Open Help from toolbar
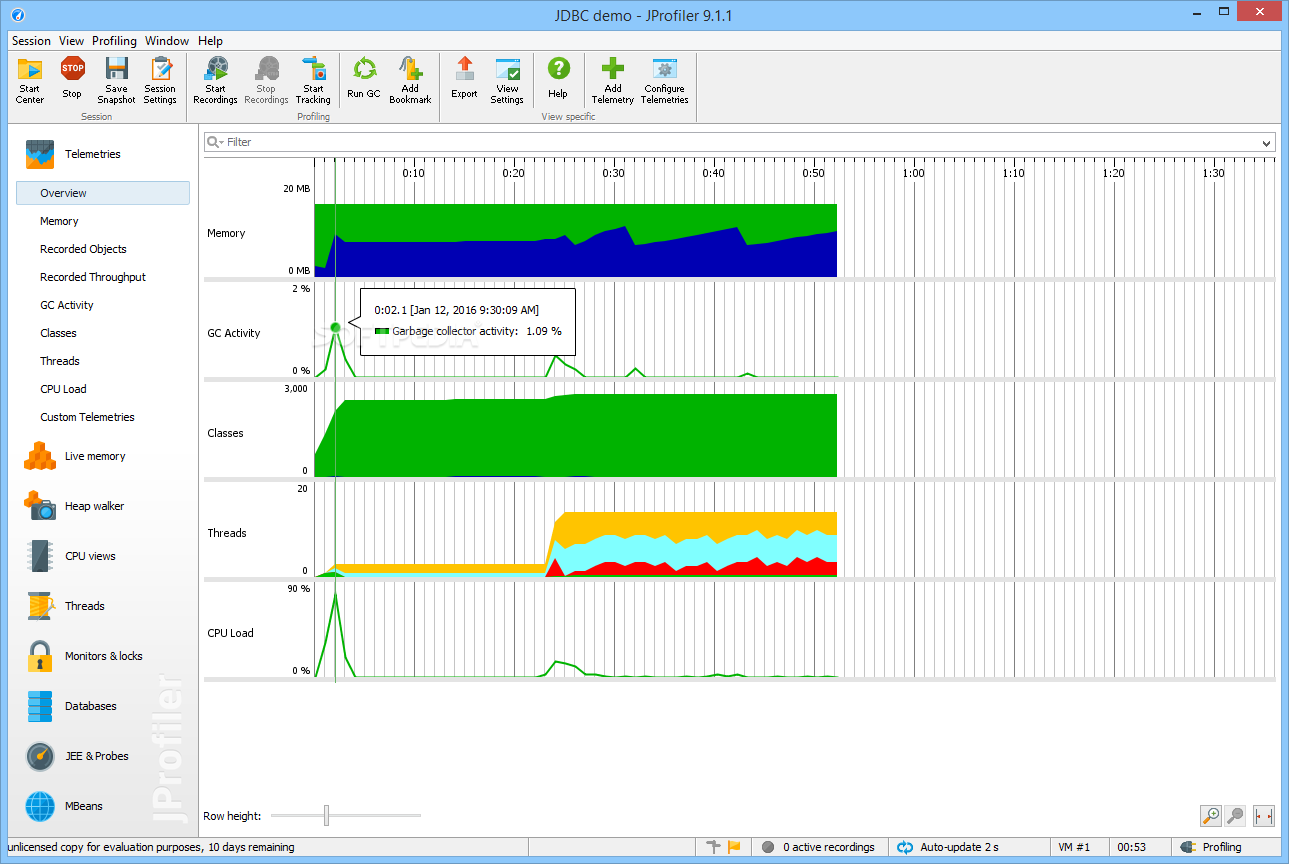Image resolution: width=1289 pixels, height=864 pixels. click(558, 80)
